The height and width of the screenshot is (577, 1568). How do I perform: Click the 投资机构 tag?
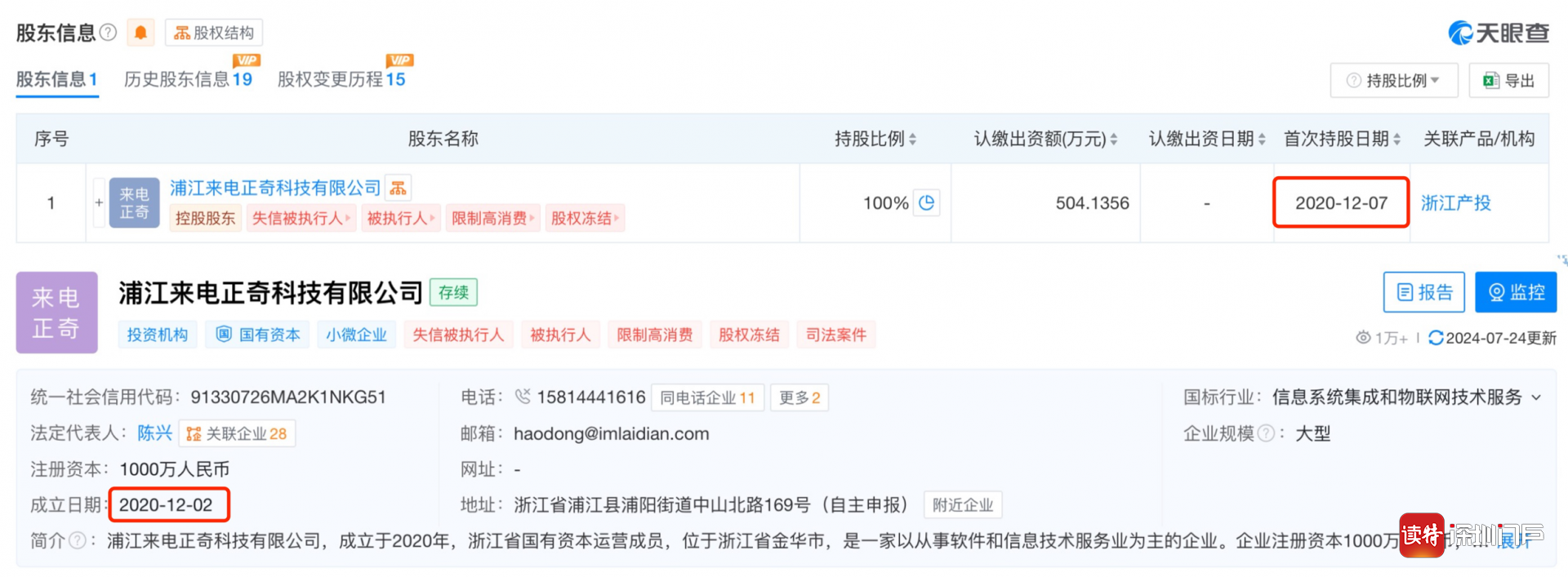click(x=158, y=335)
